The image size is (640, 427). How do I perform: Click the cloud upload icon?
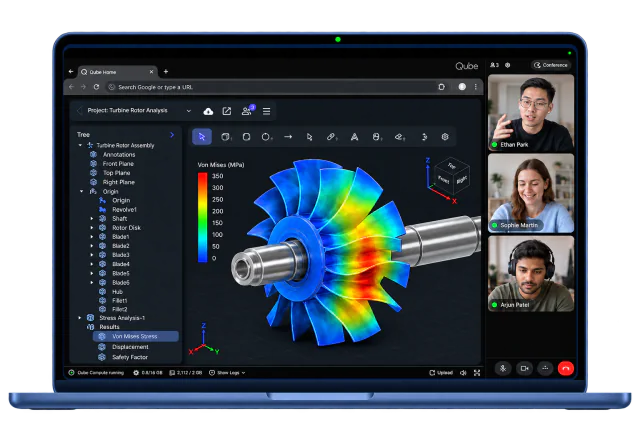[x=208, y=111]
